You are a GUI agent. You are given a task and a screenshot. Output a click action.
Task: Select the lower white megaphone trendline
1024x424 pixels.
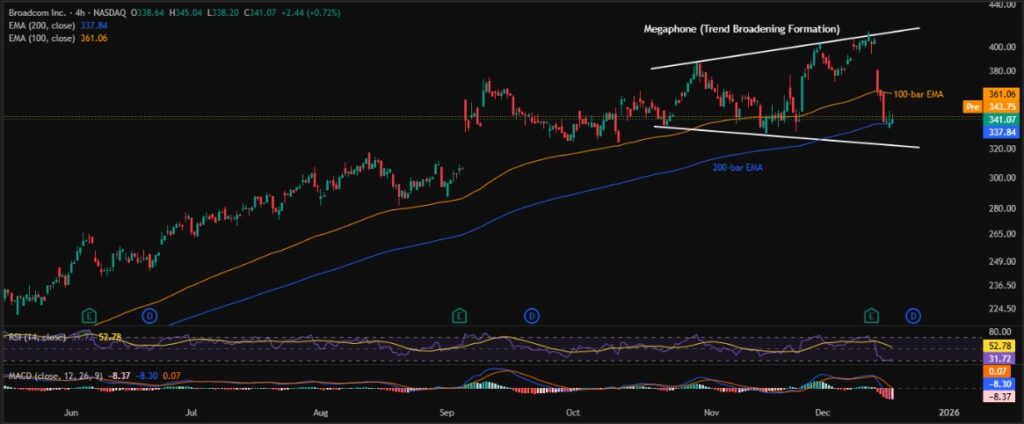click(x=787, y=137)
